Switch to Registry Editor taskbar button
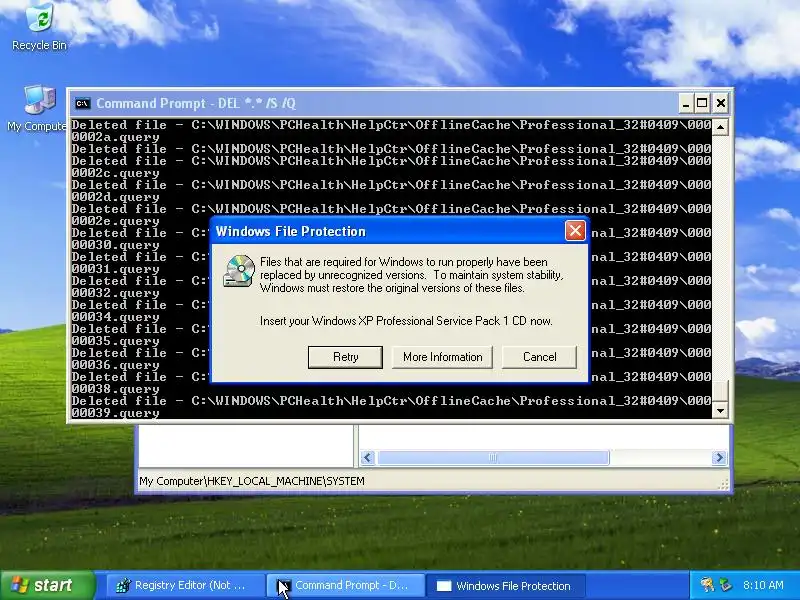The width and height of the screenshot is (800, 600). click(x=185, y=586)
